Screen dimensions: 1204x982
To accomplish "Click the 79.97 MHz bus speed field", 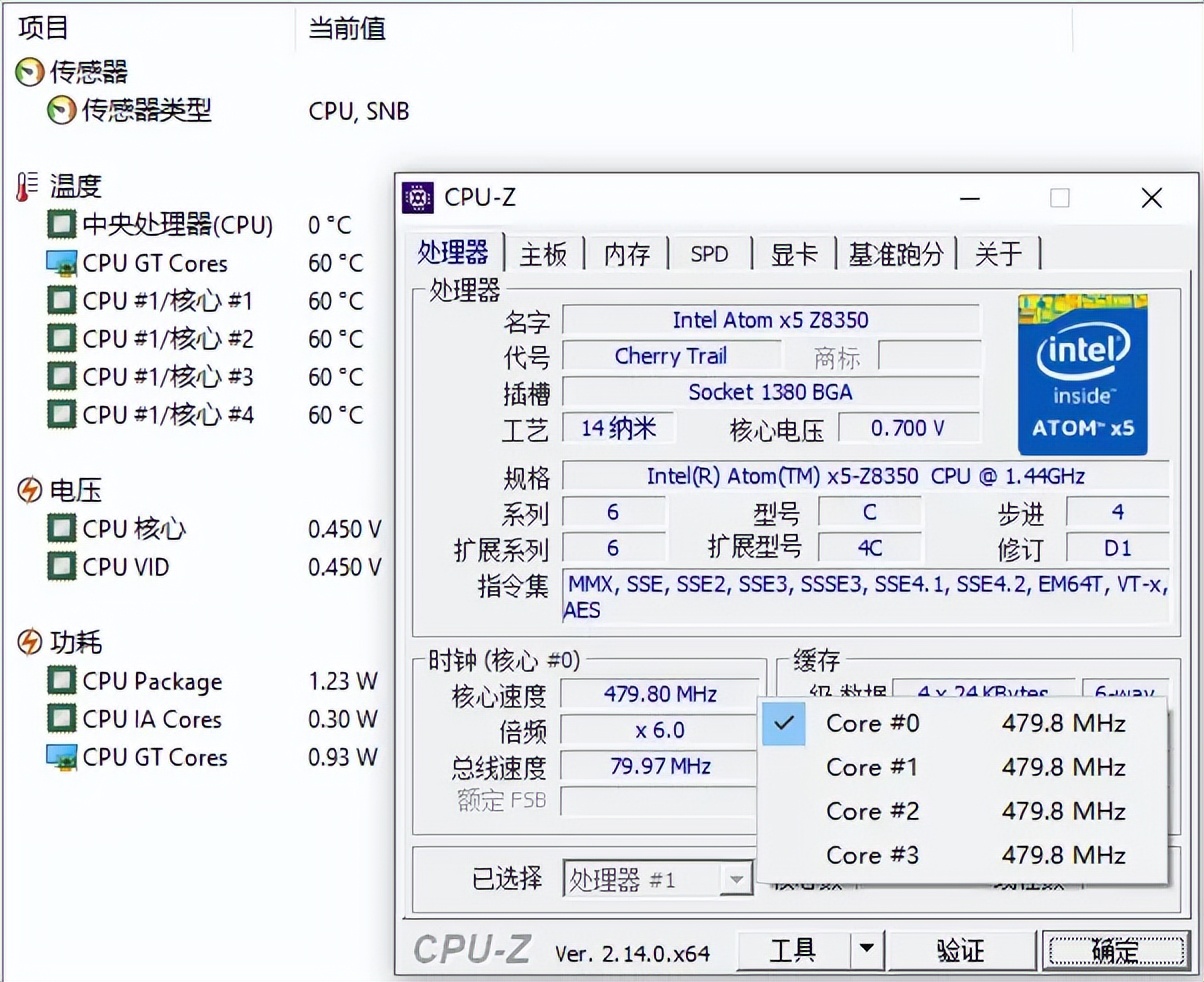I will 659,767.
